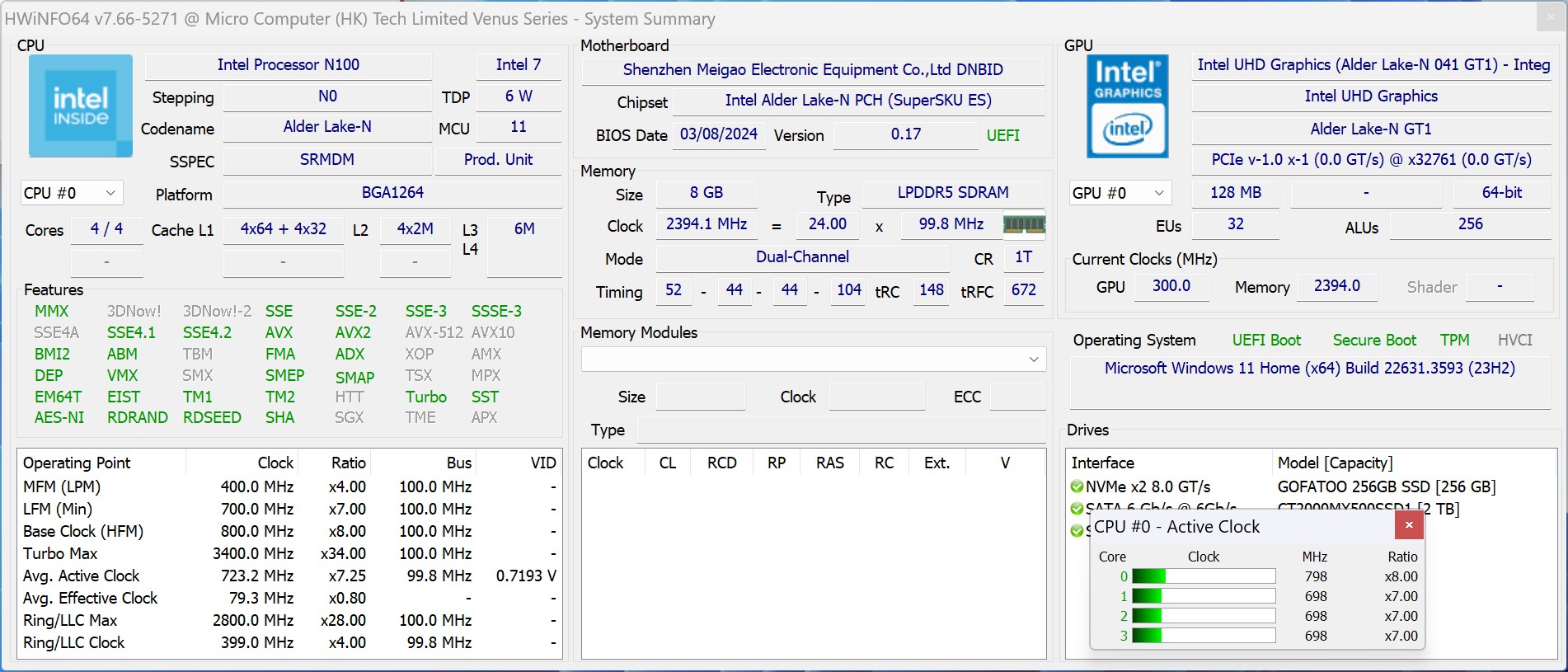Click the AVX2 feature label
1568x672 pixels.
(353, 332)
